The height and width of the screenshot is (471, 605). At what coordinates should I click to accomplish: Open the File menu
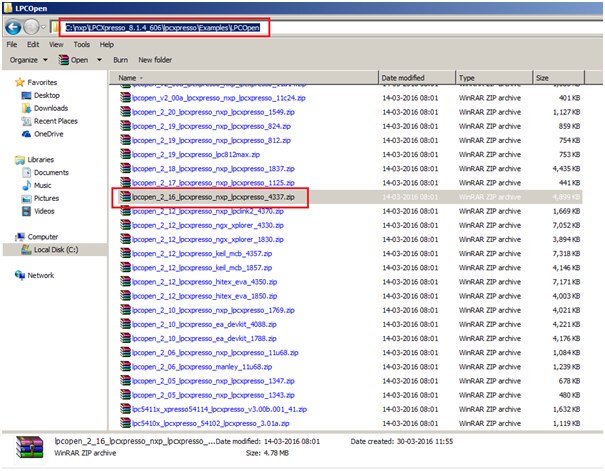(12, 44)
